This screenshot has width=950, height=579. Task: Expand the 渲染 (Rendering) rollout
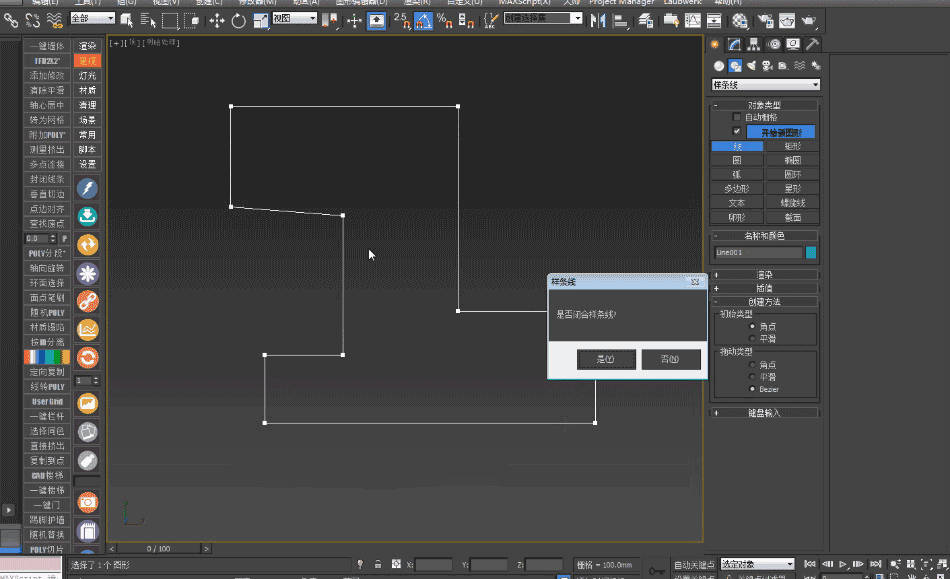(765, 273)
